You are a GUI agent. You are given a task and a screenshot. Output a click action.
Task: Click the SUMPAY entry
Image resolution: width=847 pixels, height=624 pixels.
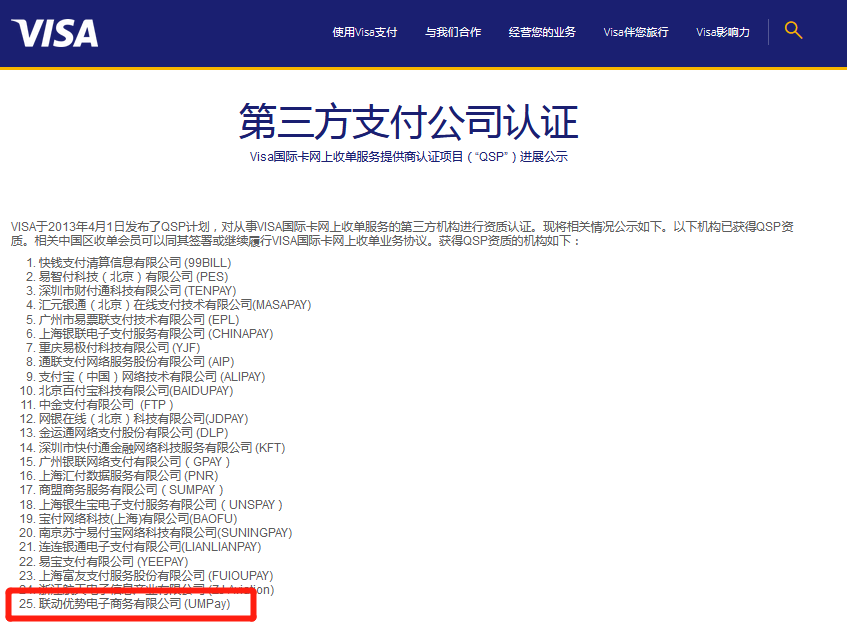[125, 490]
